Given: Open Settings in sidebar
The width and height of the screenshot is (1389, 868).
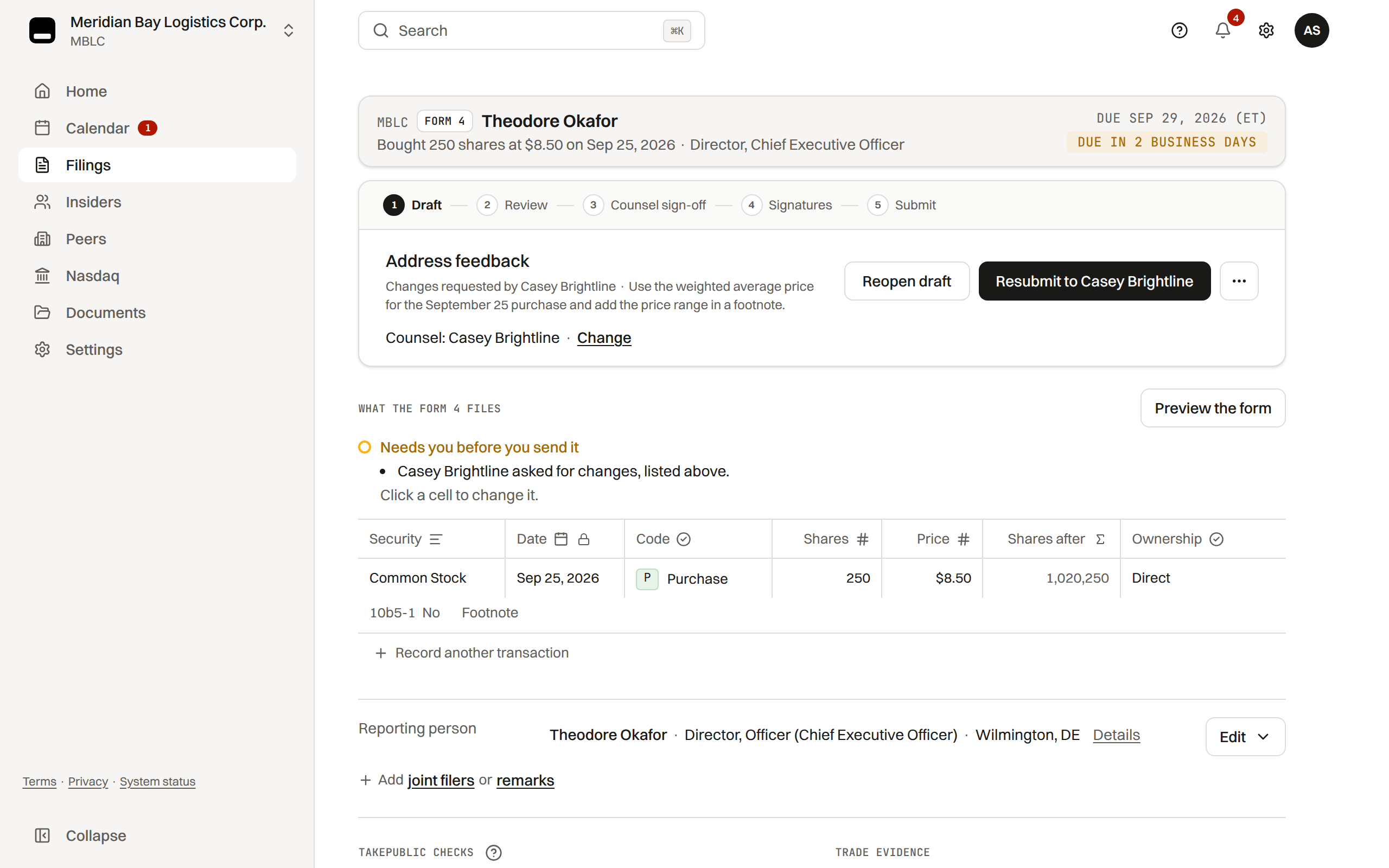Looking at the screenshot, I should pos(157,349).
